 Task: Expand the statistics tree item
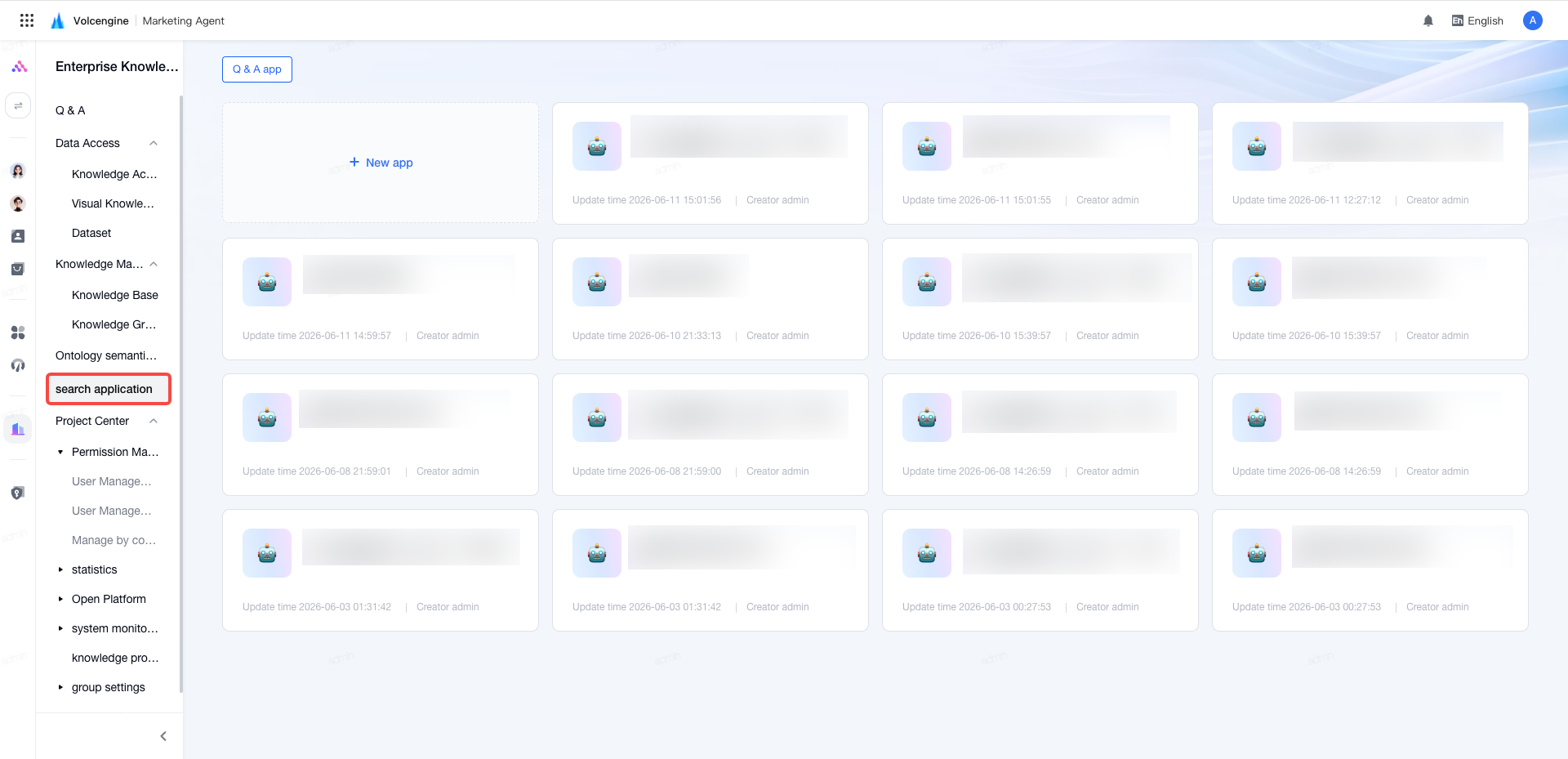60,569
